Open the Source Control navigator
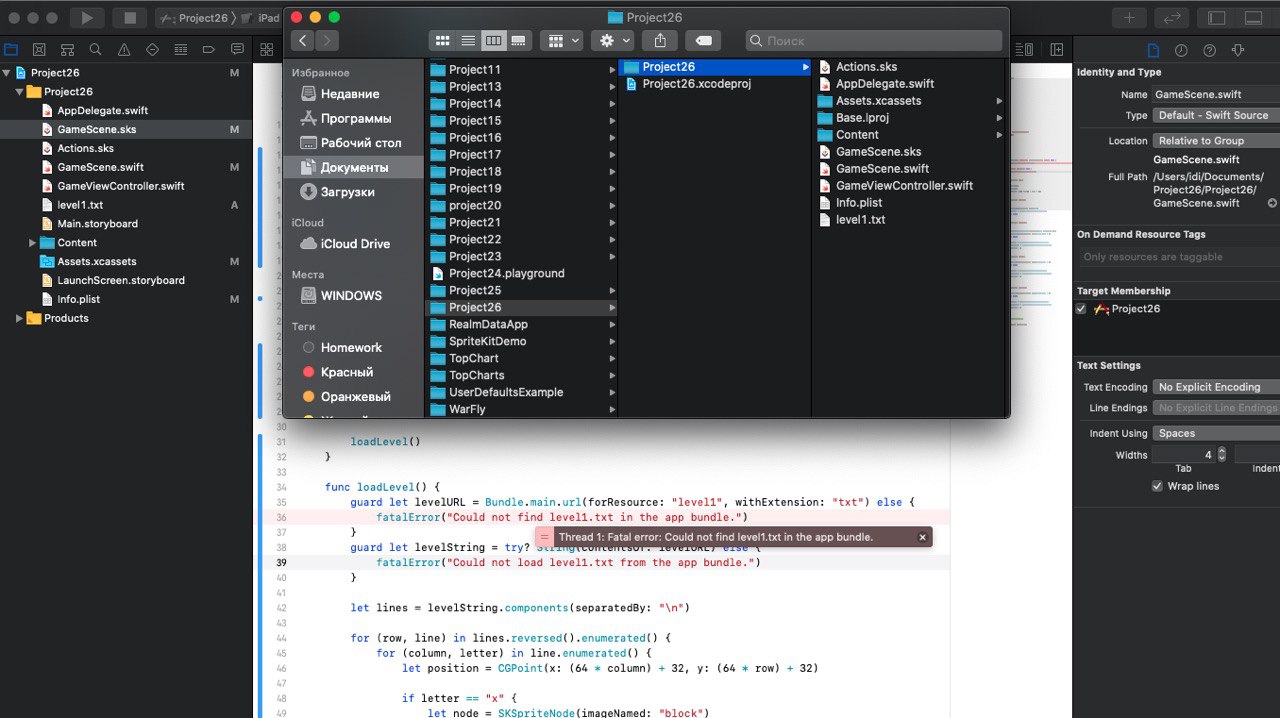 [39, 49]
